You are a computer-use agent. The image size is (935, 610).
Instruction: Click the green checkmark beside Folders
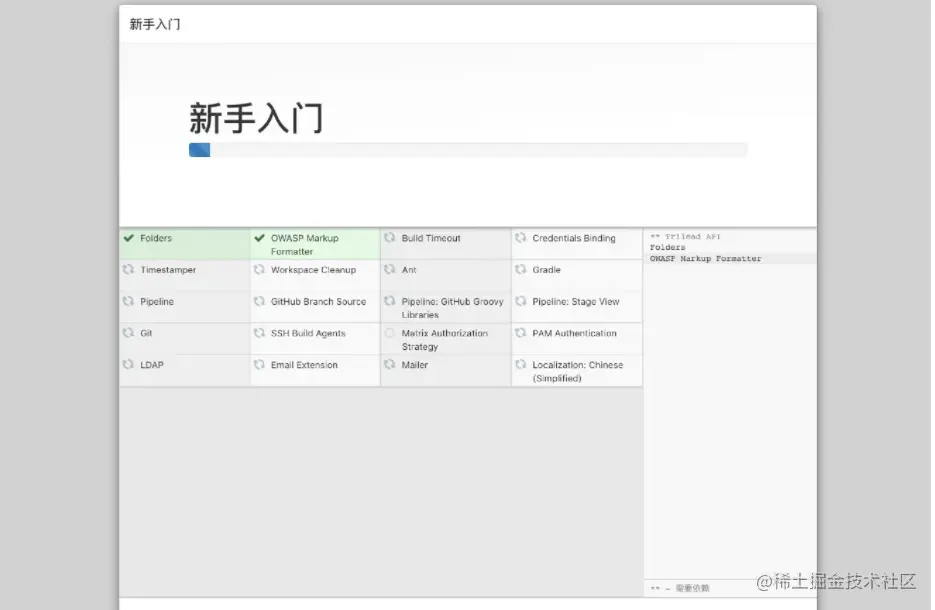(128, 238)
